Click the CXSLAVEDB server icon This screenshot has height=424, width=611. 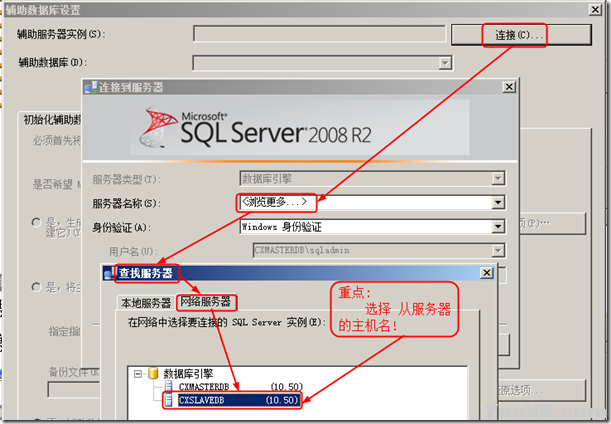click(x=169, y=400)
